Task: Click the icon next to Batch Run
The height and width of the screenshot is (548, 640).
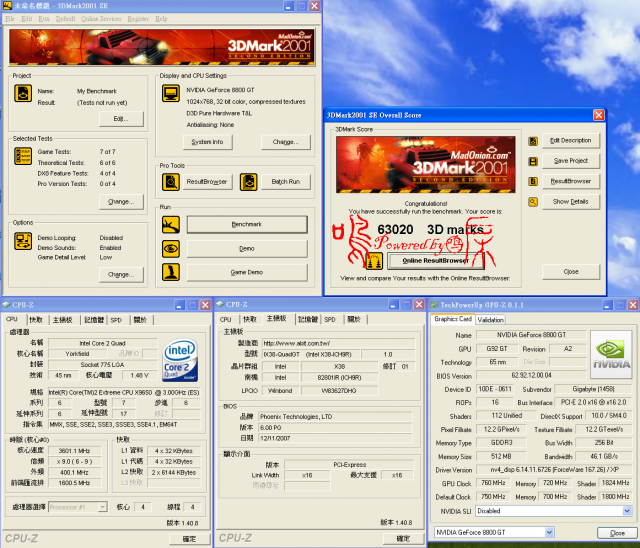Action: [248, 182]
